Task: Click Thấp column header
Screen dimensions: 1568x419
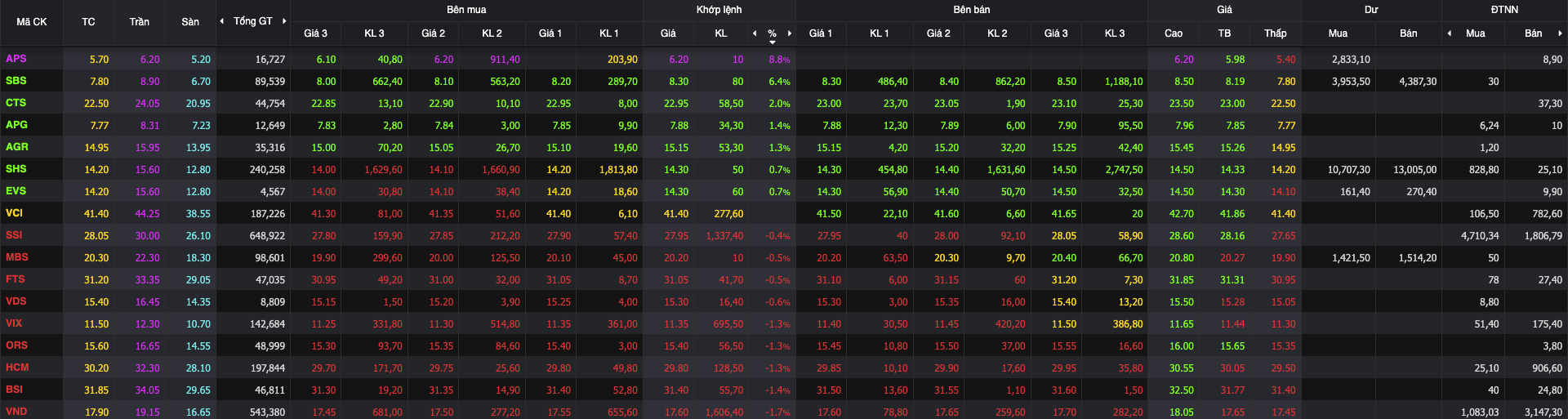Action: click(x=1276, y=33)
